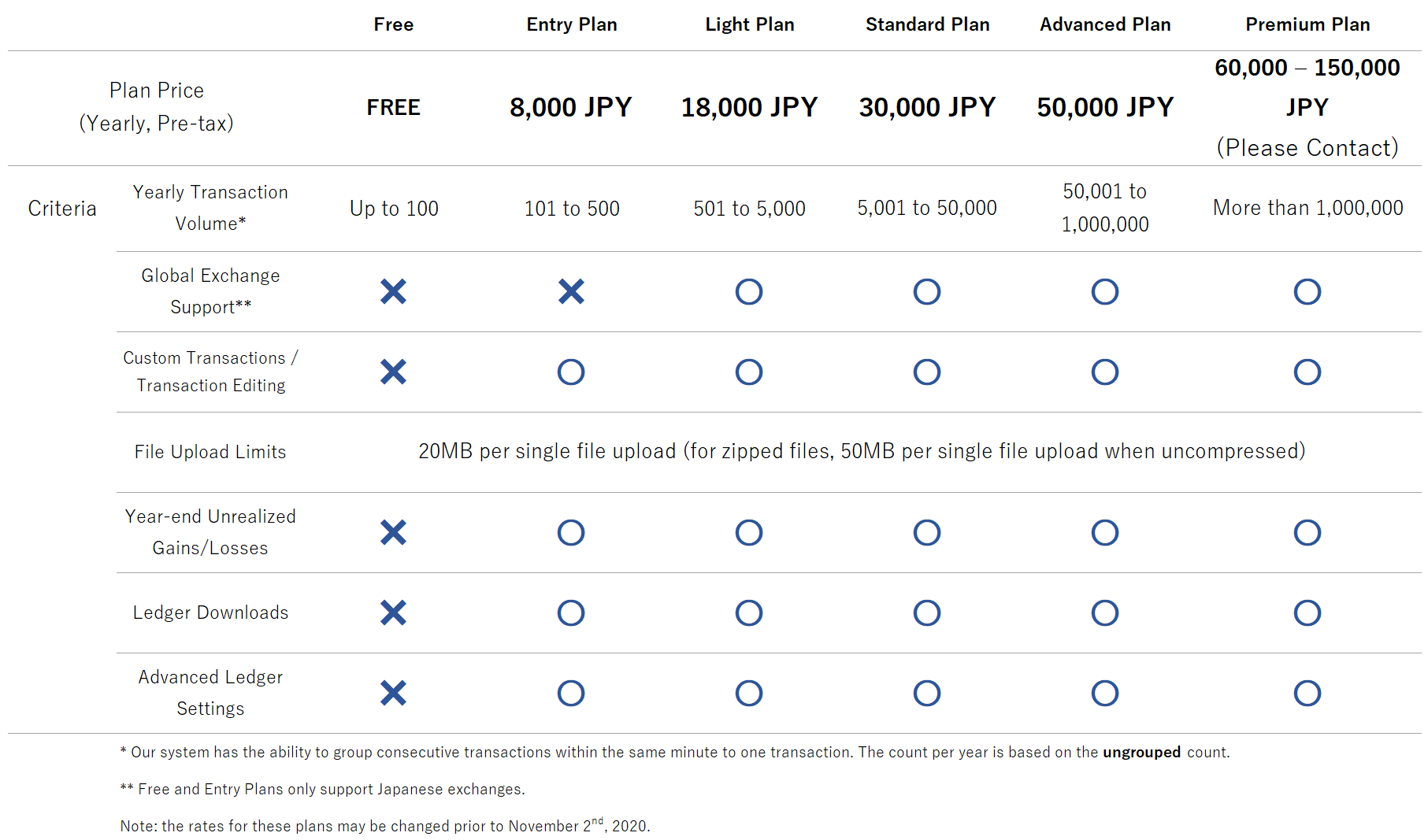Click the Please Contact text
Viewport: 1428px width, 840px height.
click(1307, 147)
